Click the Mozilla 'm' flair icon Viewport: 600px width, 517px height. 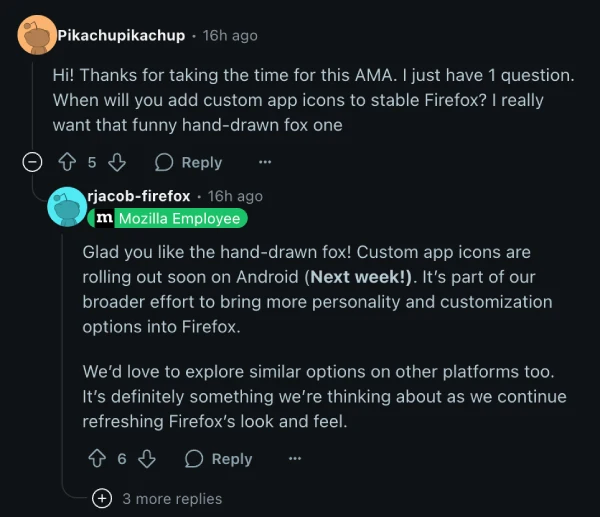point(104,218)
